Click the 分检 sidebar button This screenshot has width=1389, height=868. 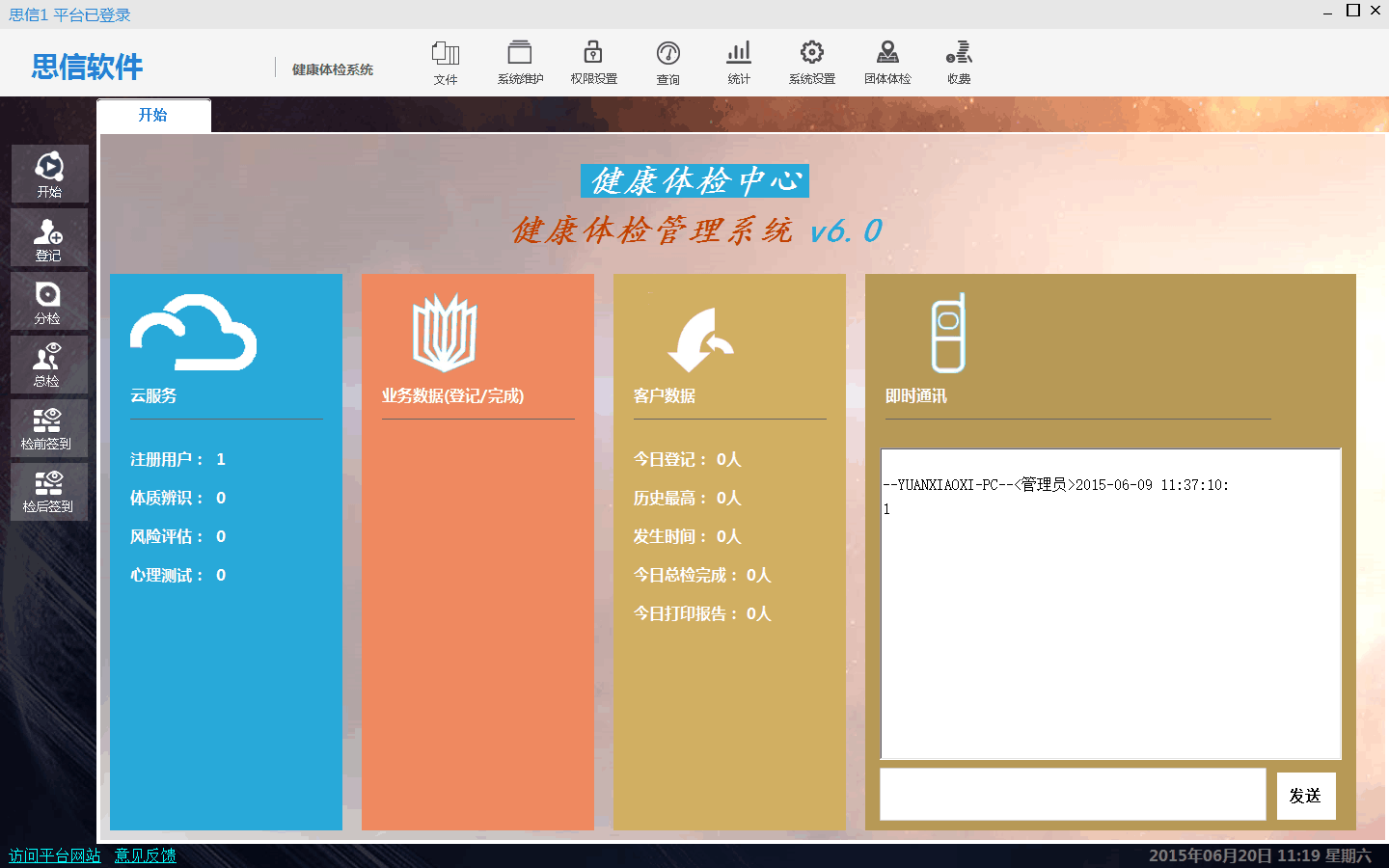tap(49, 301)
